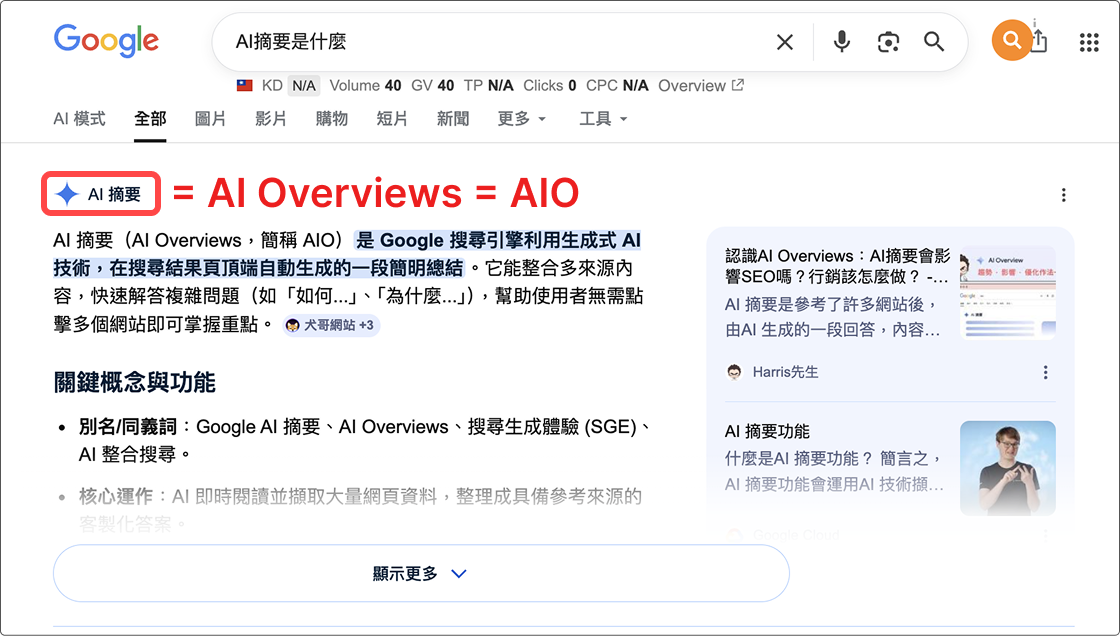The image size is (1120, 636).
Task: Click the AI 摘要功能 video thumbnail
Action: [1007, 468]
